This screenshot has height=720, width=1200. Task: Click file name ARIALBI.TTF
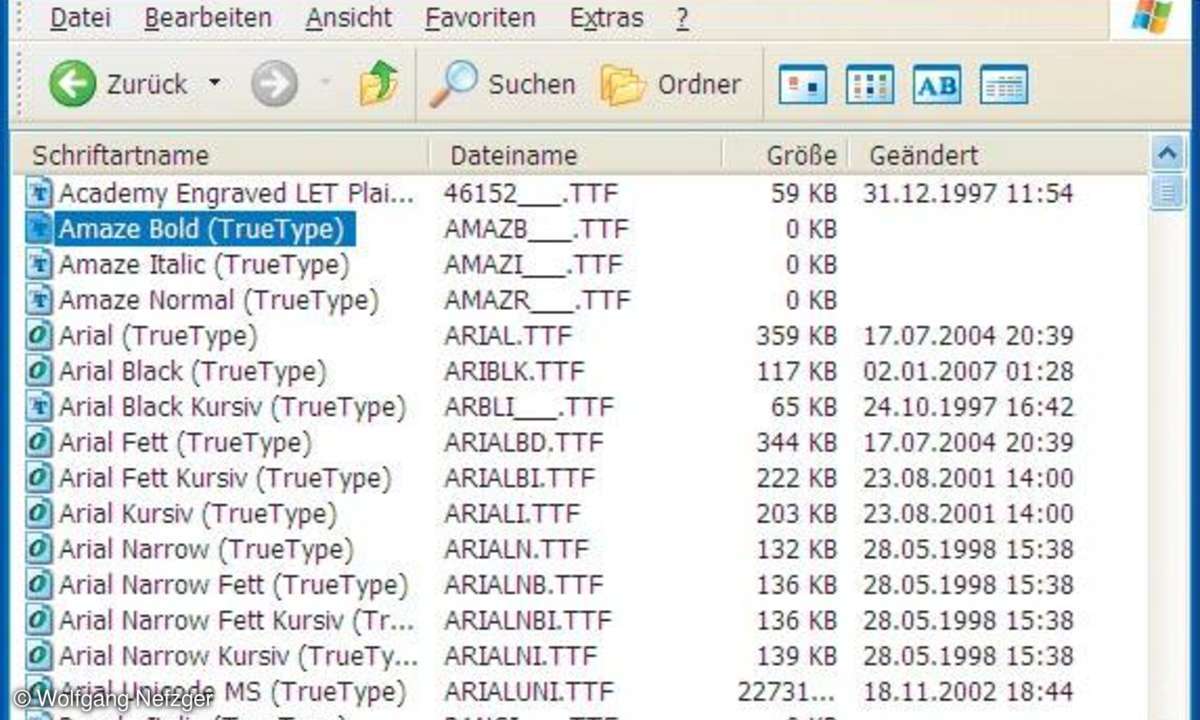pyautogui.click(x=519, y=478)
